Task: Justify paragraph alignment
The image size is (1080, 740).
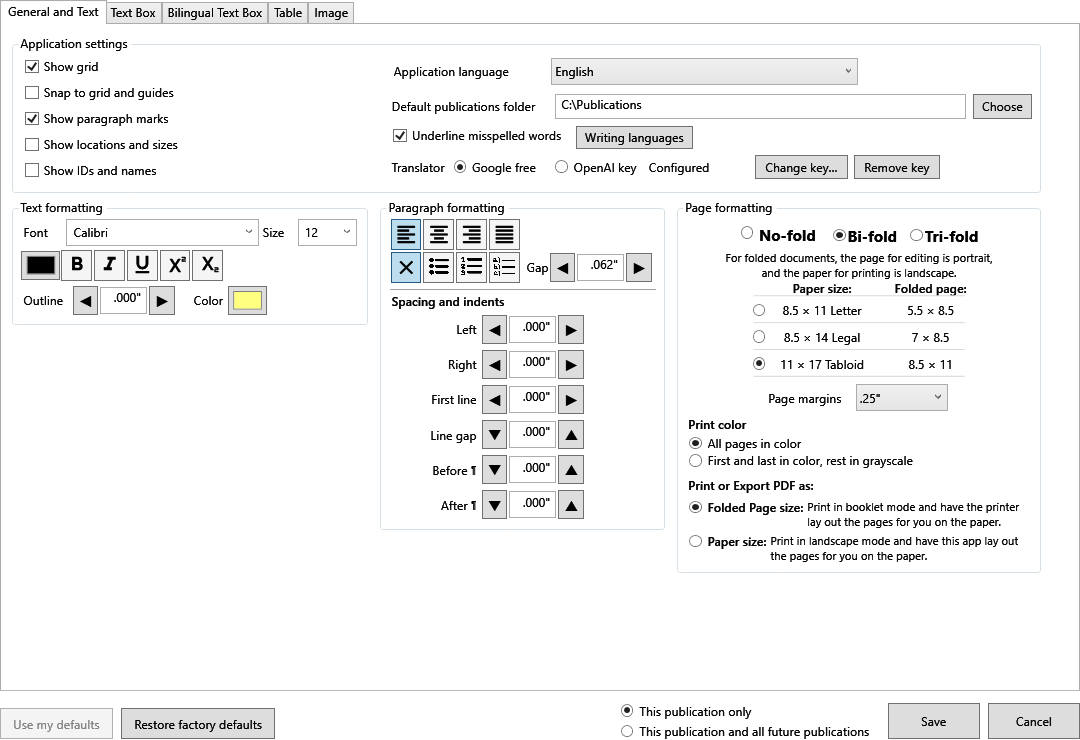Action: [x=504, y=234]
